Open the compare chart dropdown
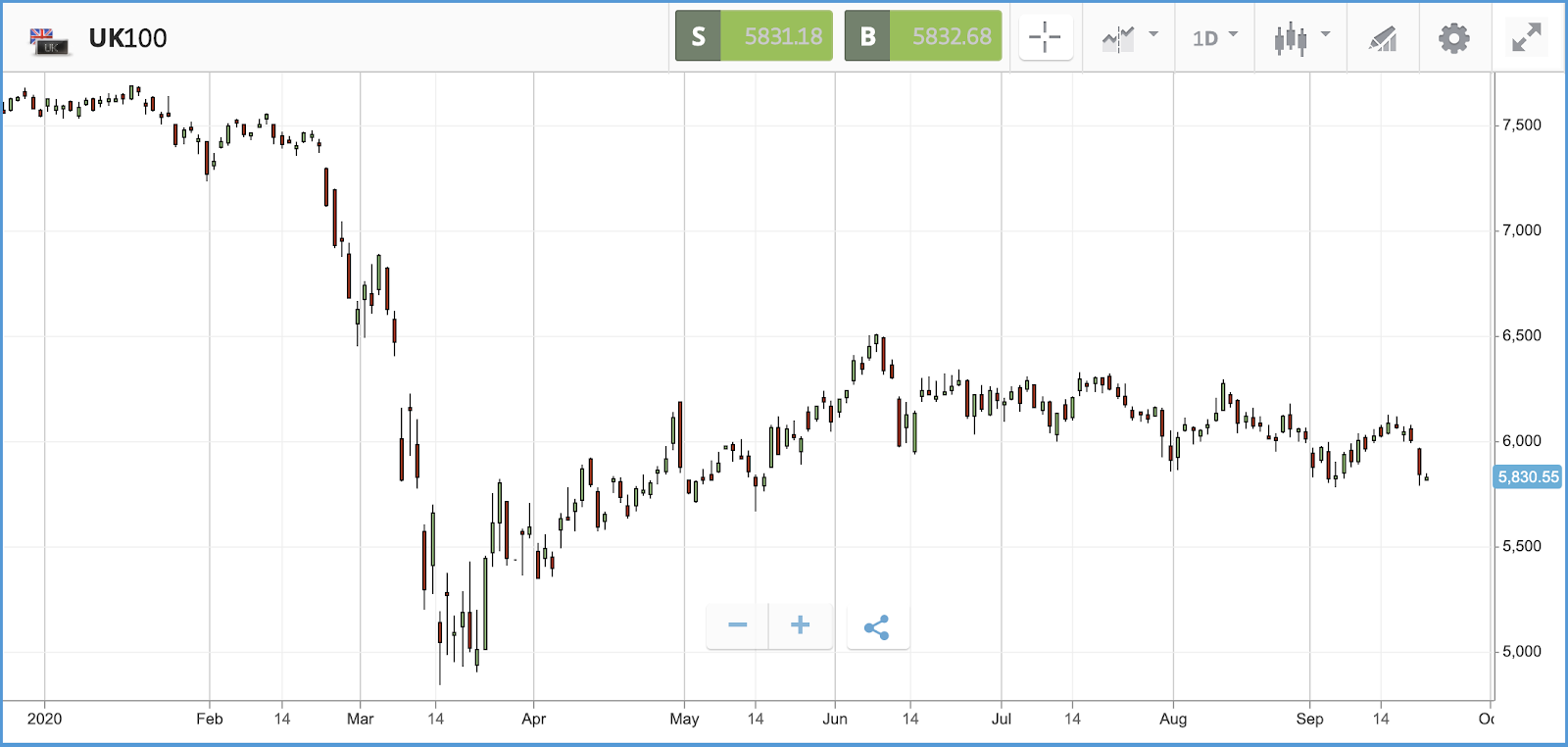 click(1129, 38)
